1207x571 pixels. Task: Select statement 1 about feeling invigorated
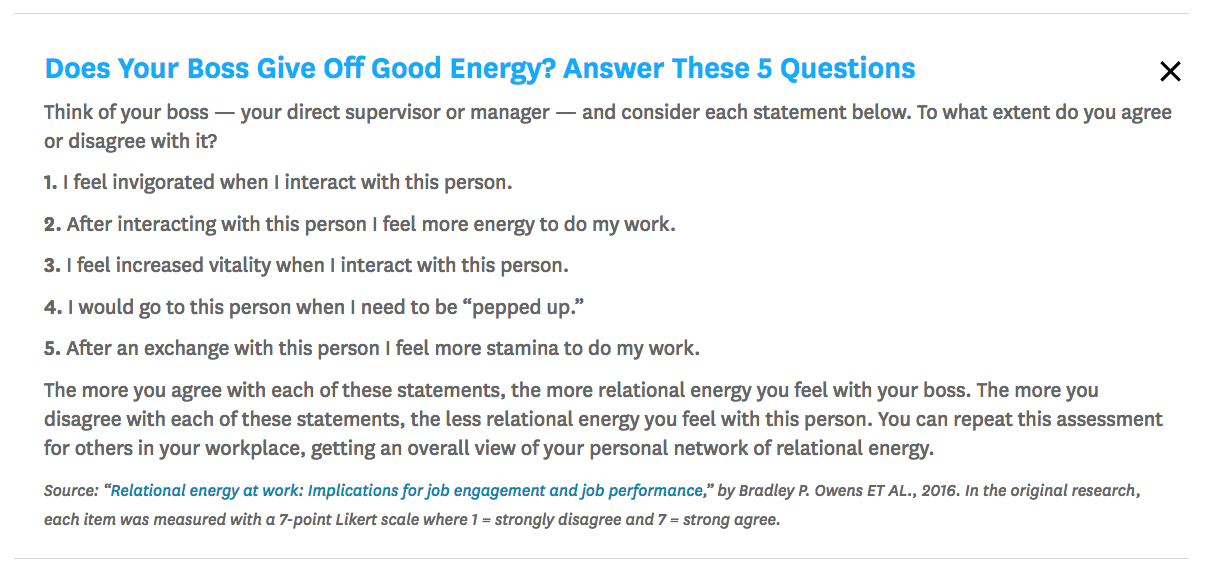[278, 183]
